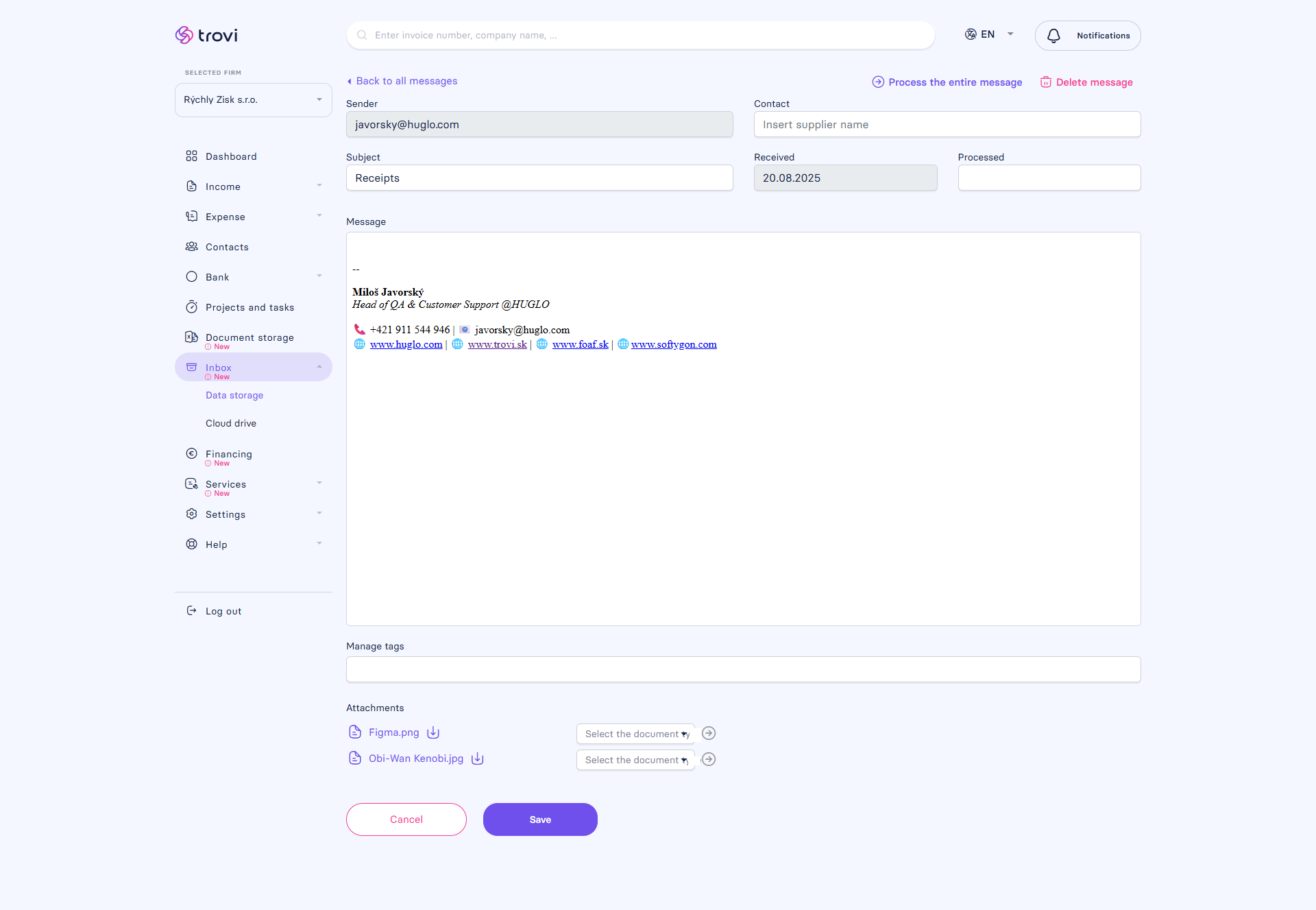Expand the Bank menu
The image size is (1316, 910).
(x=319, y=276)
